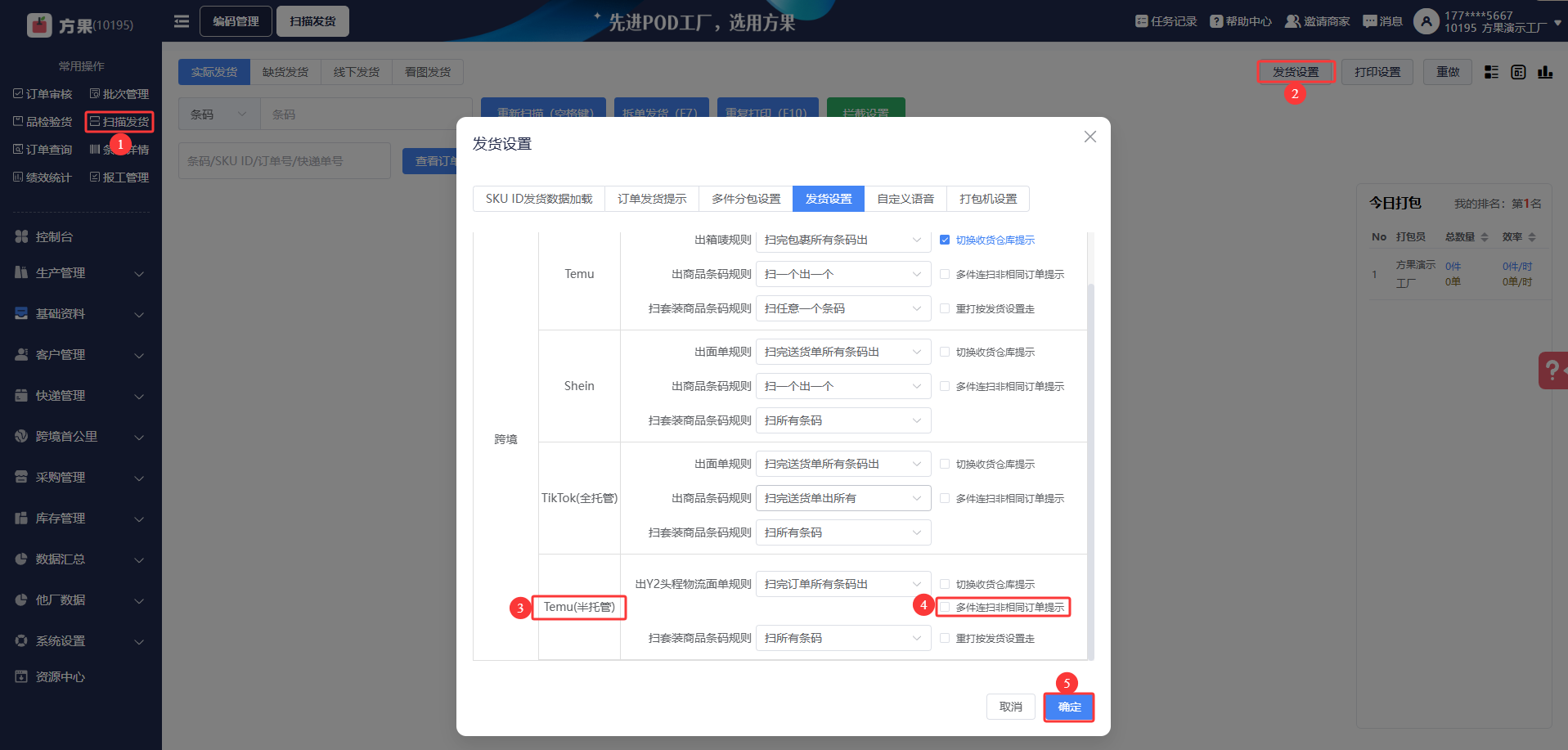The image size is (1568, 750).
Task: Click the red question mark help widget
Action: tap(1552, 371)
